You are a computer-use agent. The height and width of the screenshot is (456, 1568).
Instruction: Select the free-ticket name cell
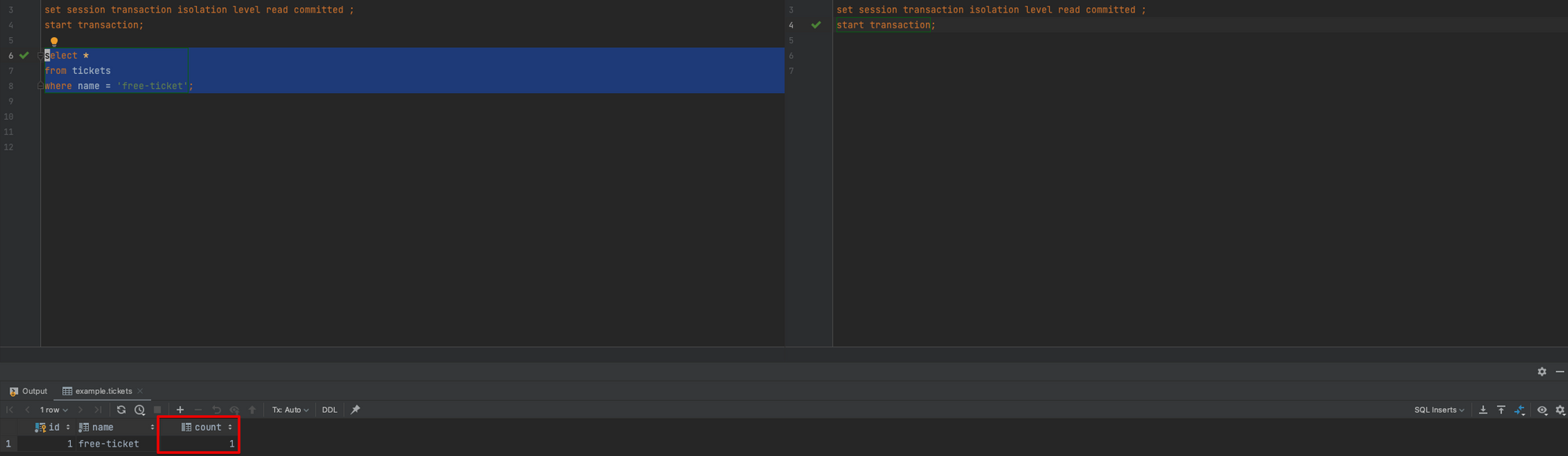click(x=116, y=444)
